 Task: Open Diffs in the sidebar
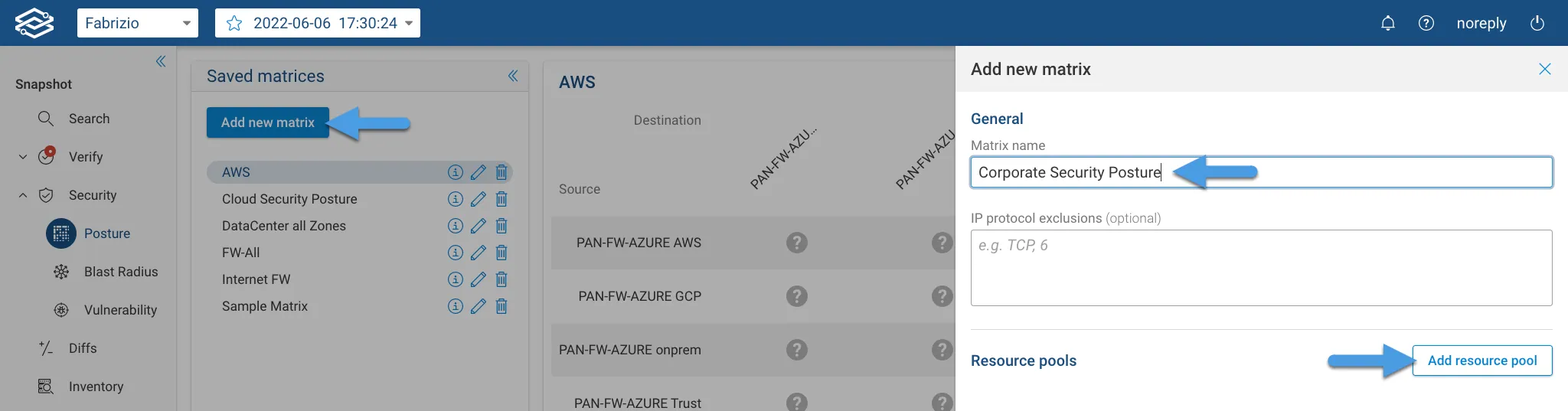[83, 348]
